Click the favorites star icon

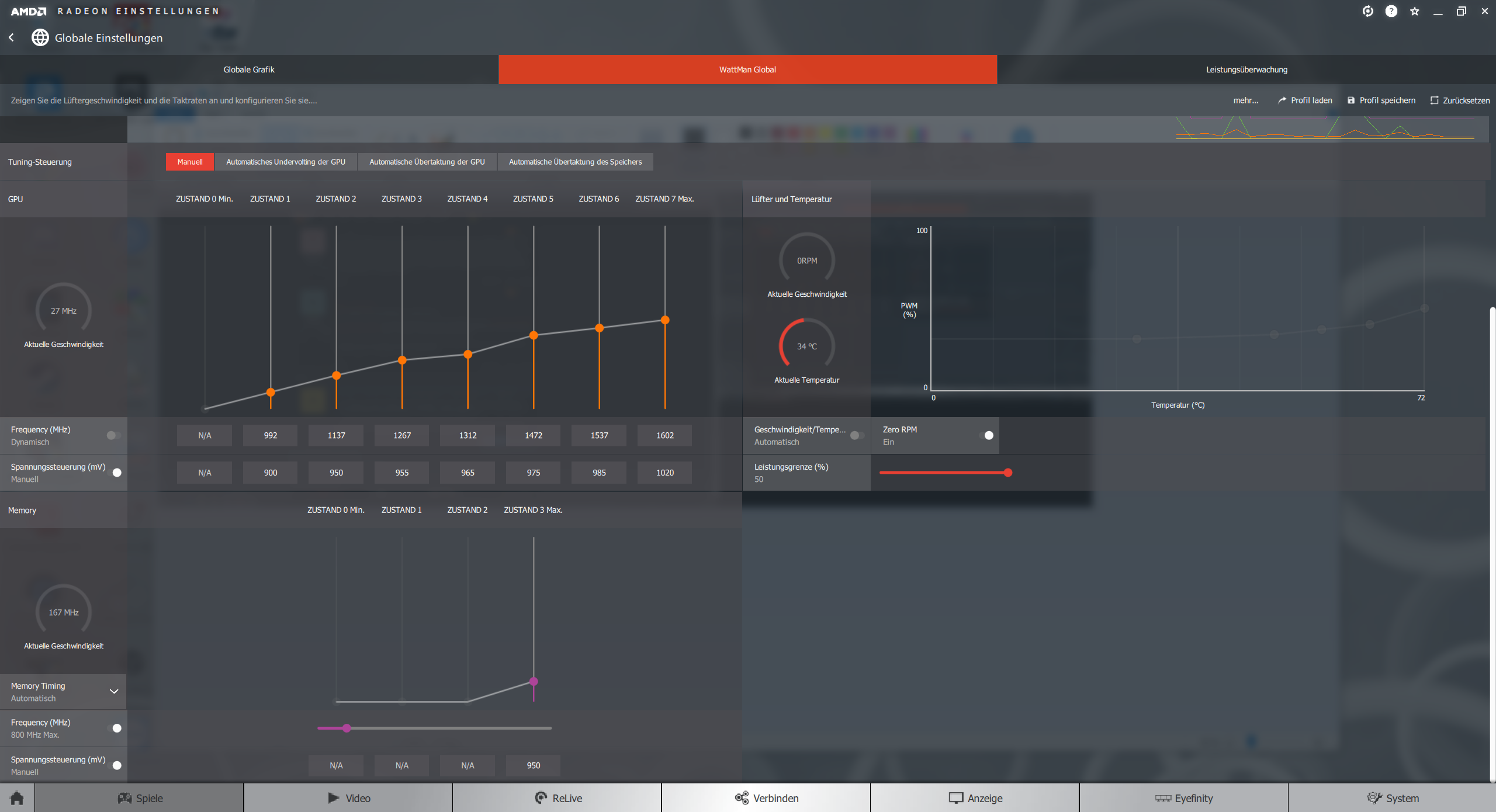pos(1414,11)
